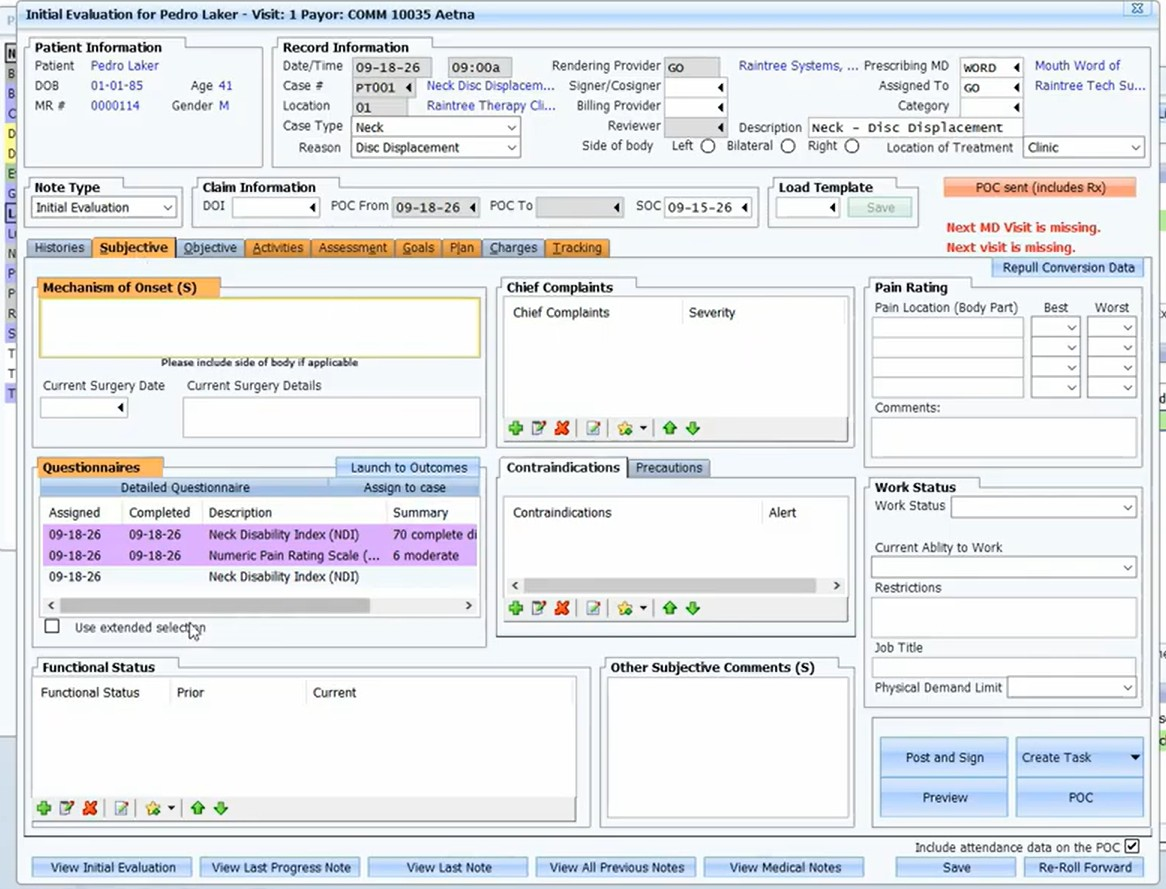1166x889 pixels.
Task: Click POC sent (includes Rx) status button
Action: coord(1040,187)
